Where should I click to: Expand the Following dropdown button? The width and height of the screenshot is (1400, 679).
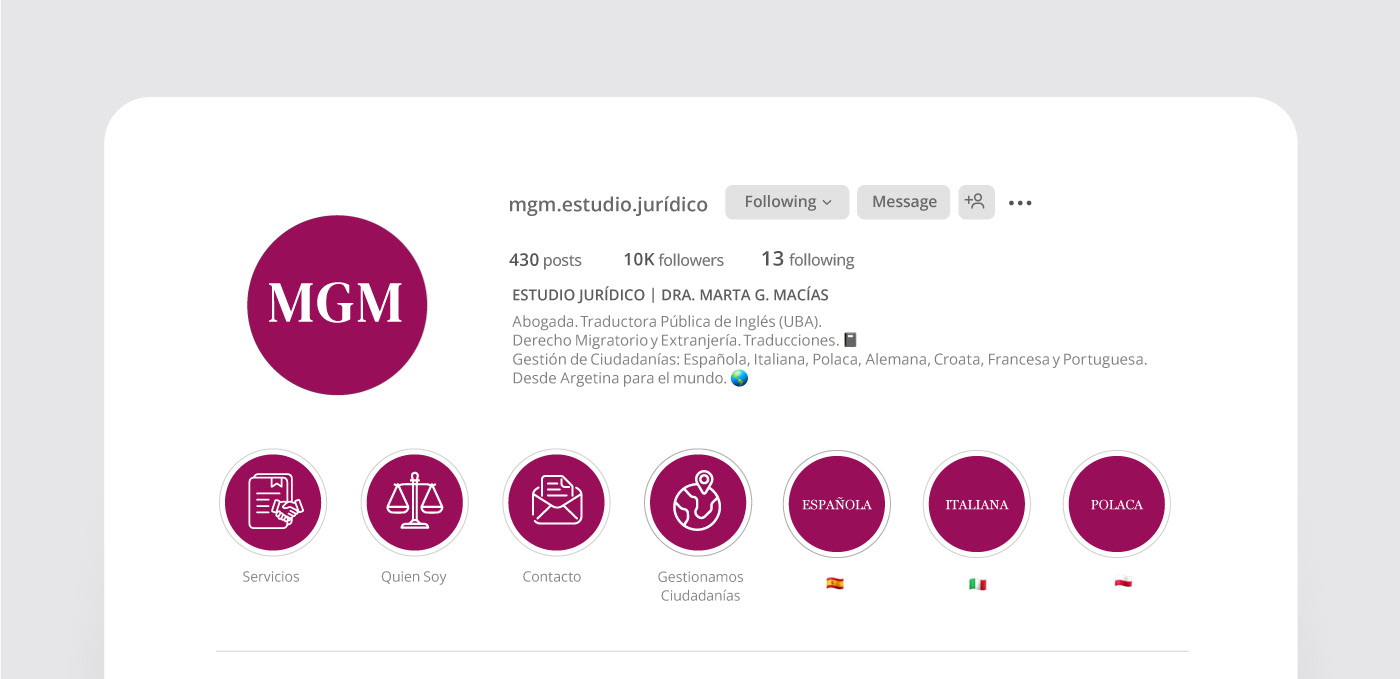[x=787, y=202]
